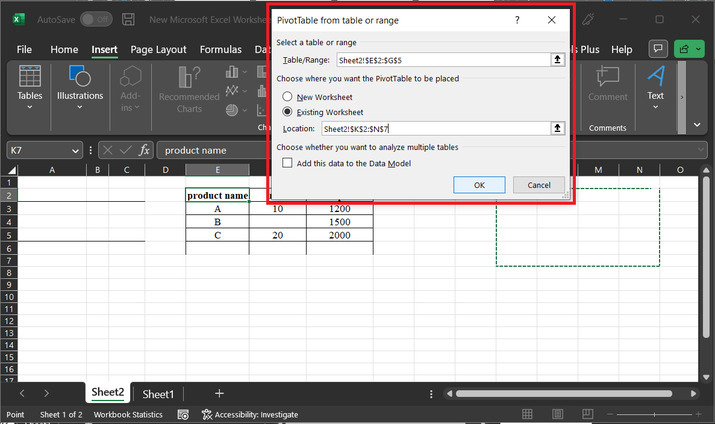This screenshot has width=715, height=424.
Task: Open the Help tab
Action: click(x=622, y=49)
